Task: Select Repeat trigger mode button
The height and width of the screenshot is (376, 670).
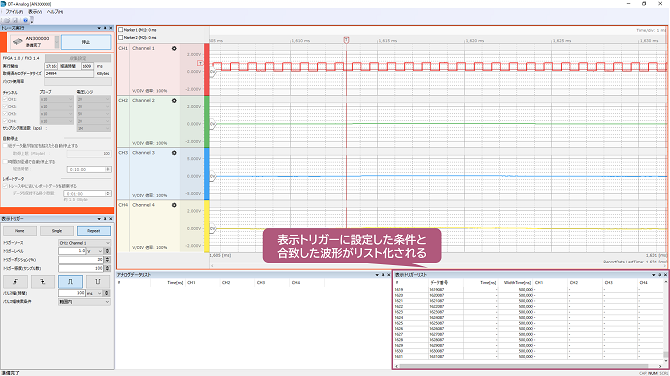Action: (94, 231)
